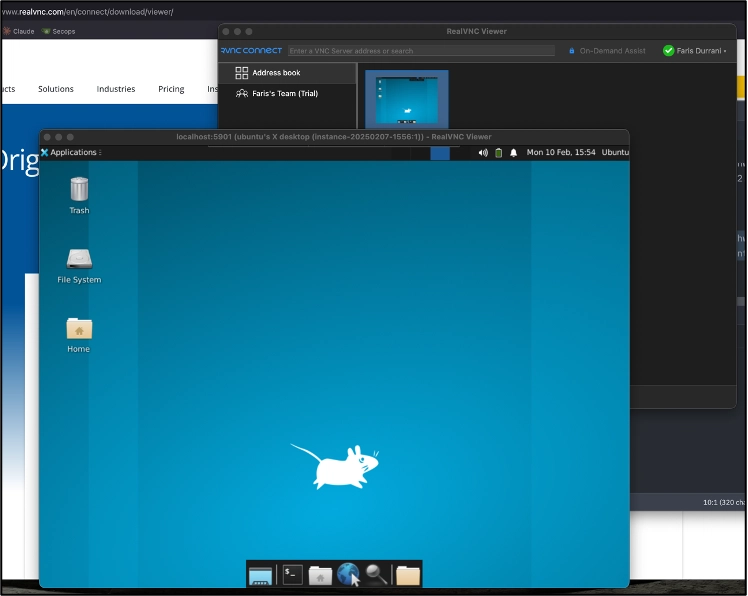Image resolution: width=748 pixels, height=596 pixels.
Task: Open Solutions menu on RealVNC website
Action: click(56, 89)
